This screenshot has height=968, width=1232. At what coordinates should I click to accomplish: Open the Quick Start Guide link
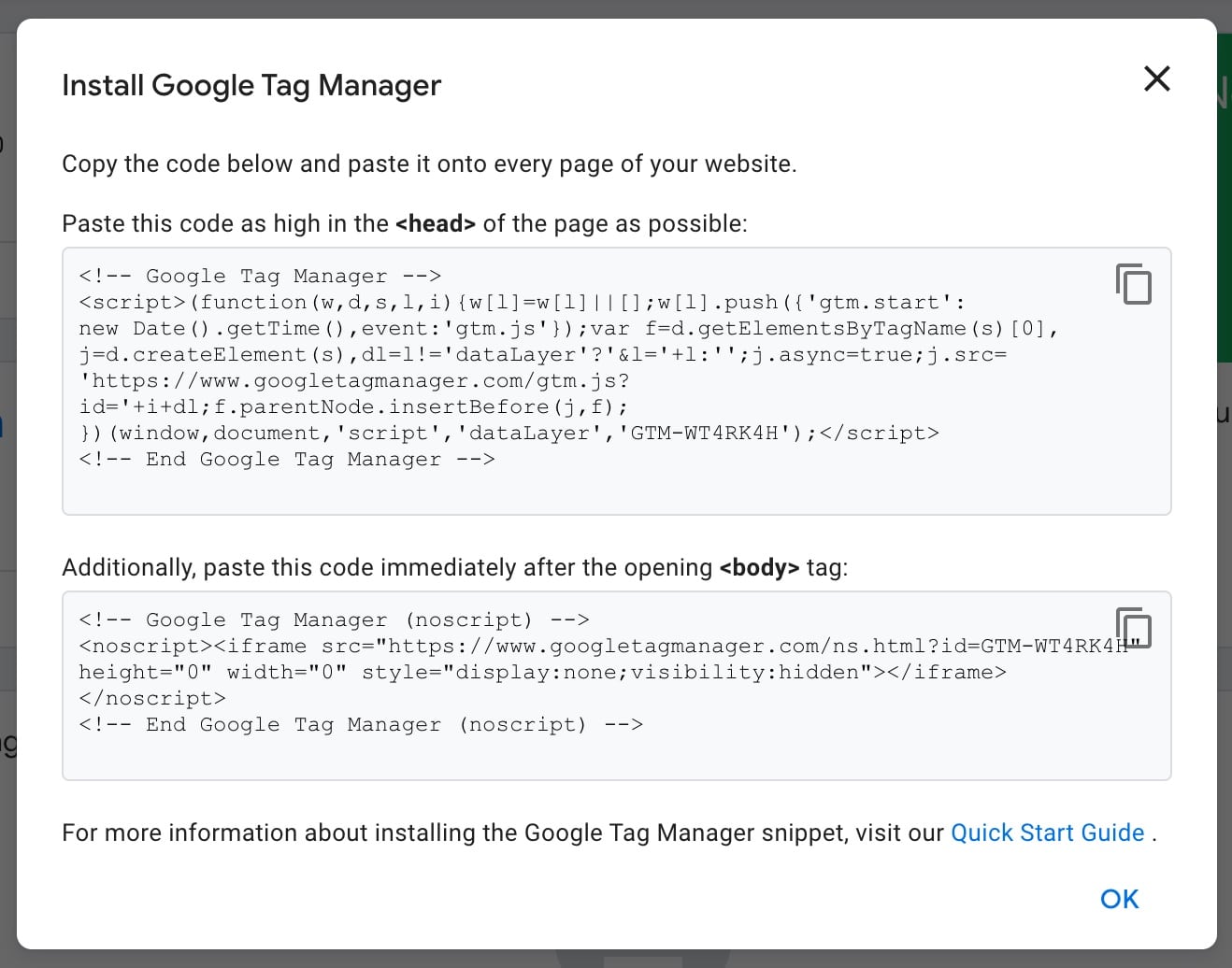click(x=1047, y=833)
